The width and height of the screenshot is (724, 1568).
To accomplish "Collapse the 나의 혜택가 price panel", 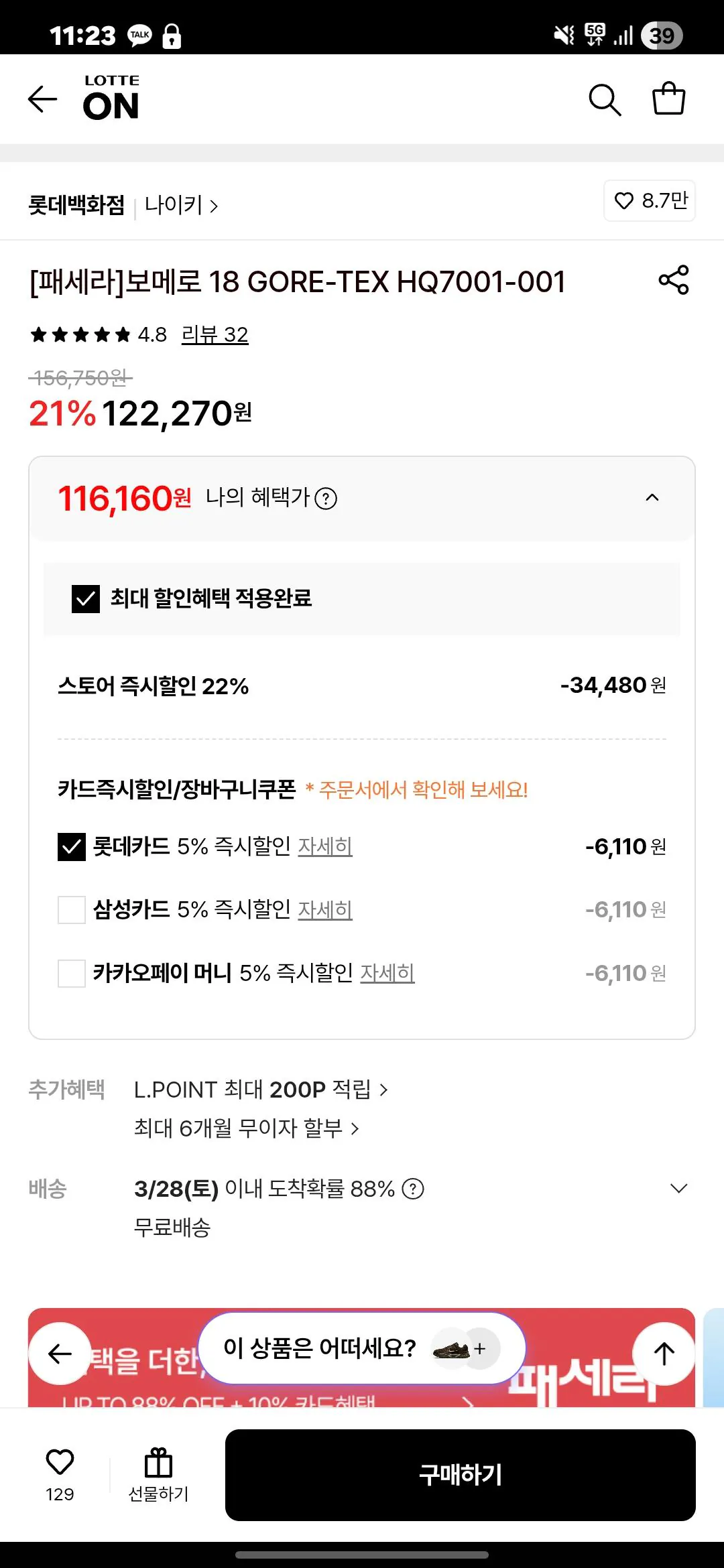I will tap(652, 497).
